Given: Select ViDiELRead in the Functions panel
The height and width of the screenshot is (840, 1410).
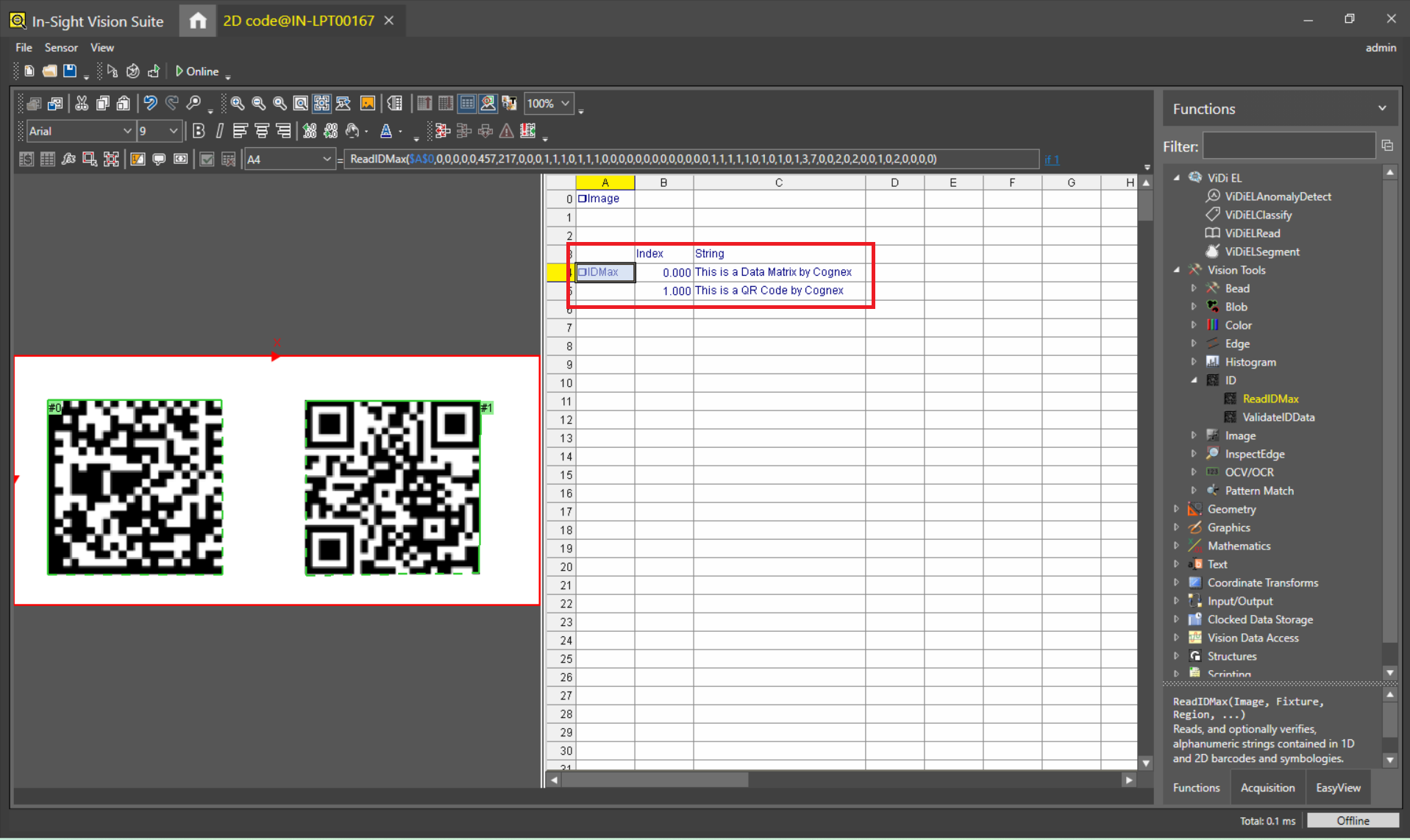Looking at the screenshot, I should click(1253, 232).
